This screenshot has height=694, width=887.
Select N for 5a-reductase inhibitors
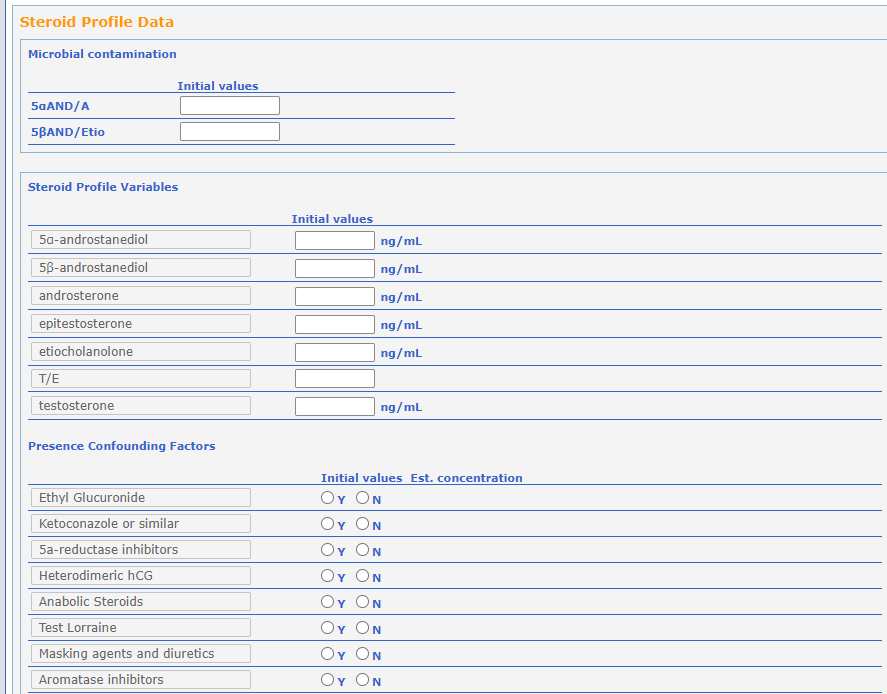point(362,550)
